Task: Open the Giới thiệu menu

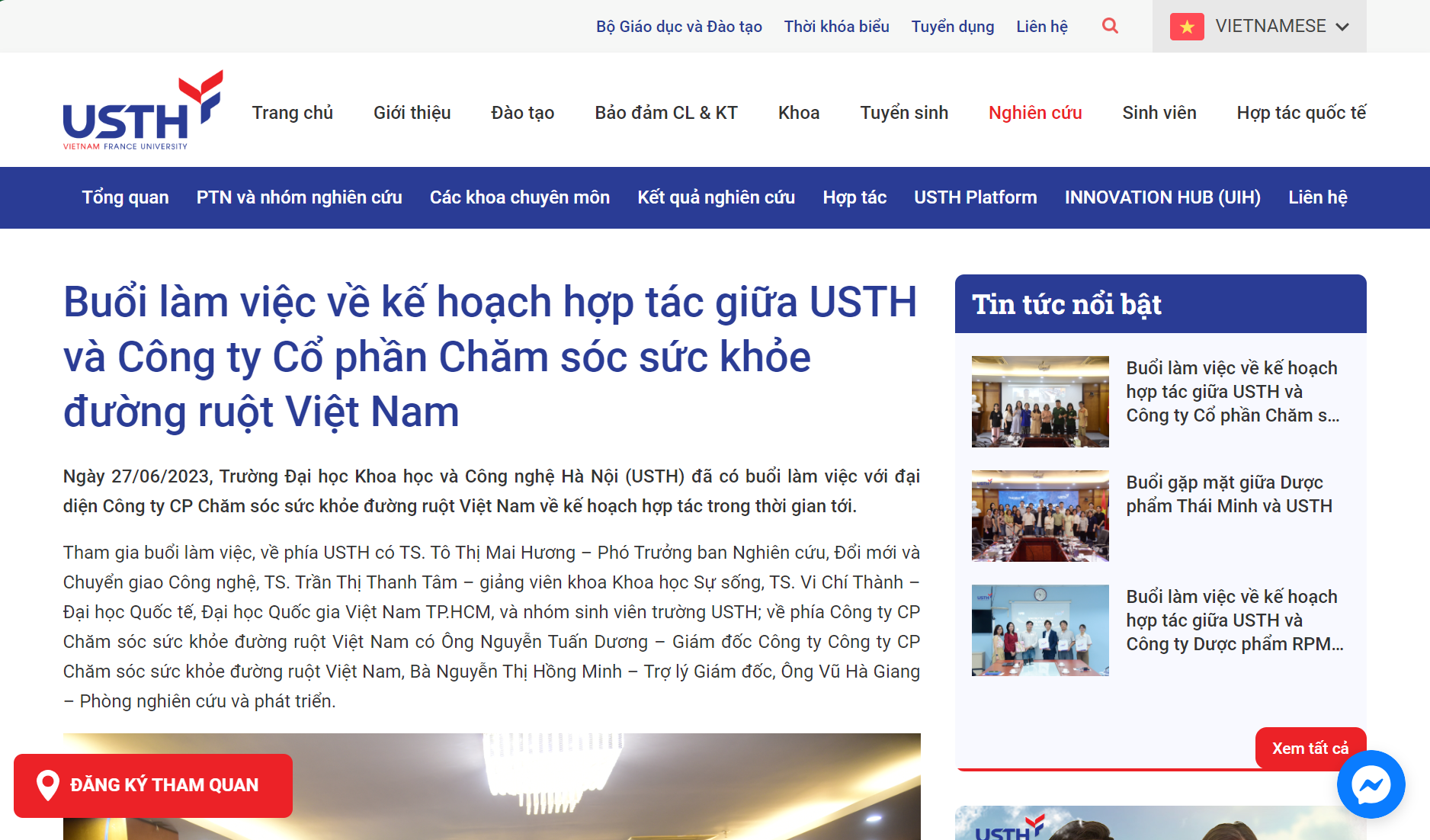Action: pos(412,113)
